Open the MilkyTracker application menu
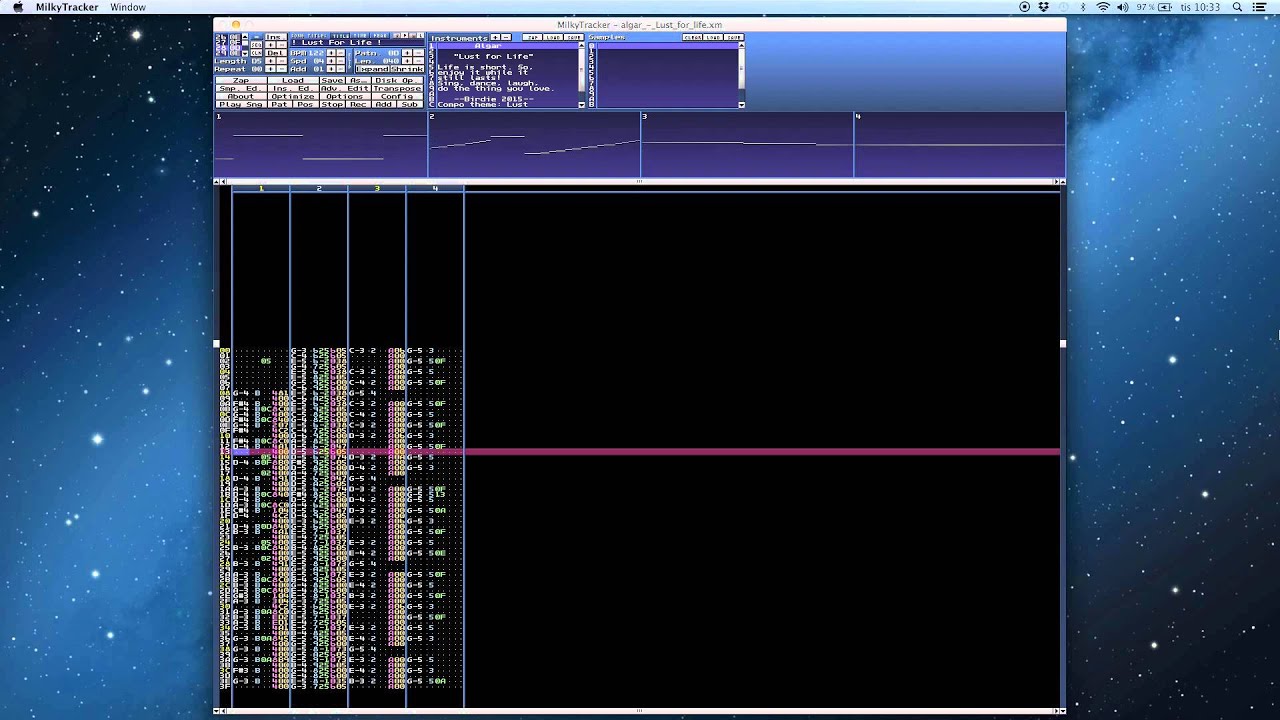This screenshot has height=720, width=1280. 67,7
